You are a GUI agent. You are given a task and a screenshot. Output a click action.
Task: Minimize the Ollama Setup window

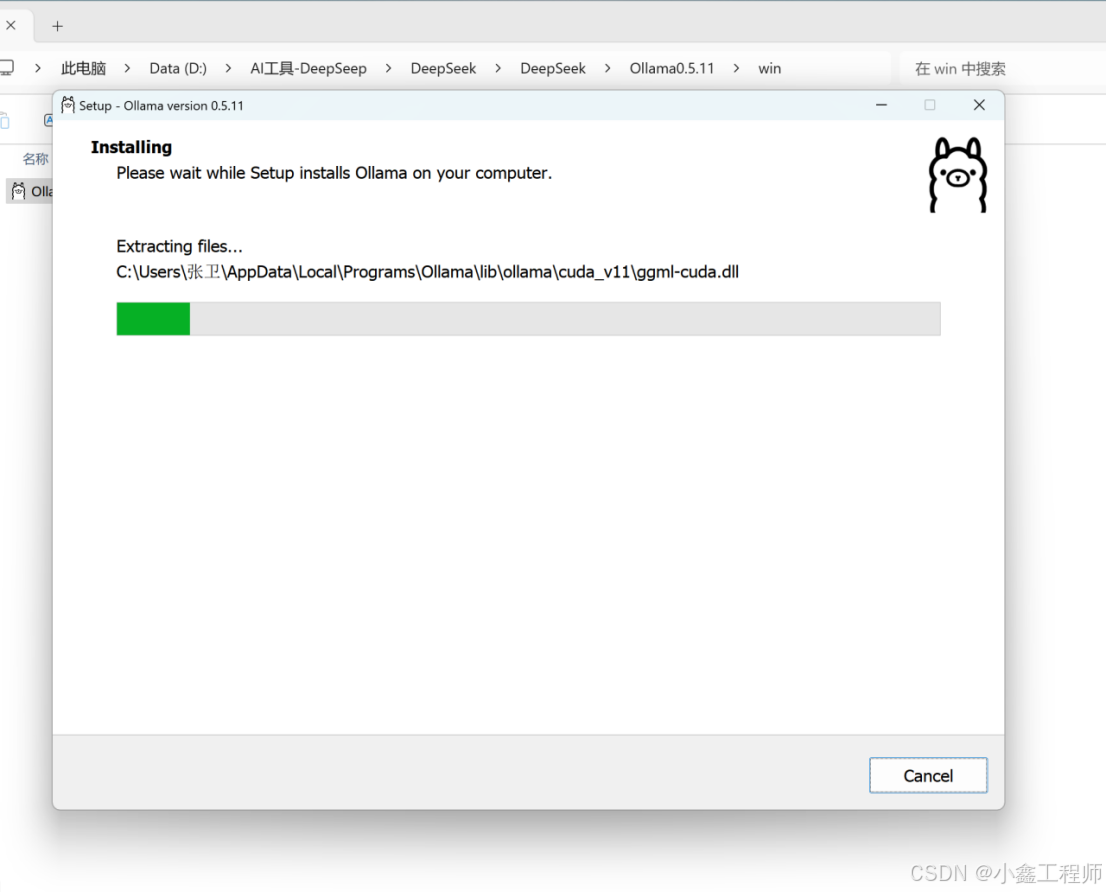tap(881, 105)
